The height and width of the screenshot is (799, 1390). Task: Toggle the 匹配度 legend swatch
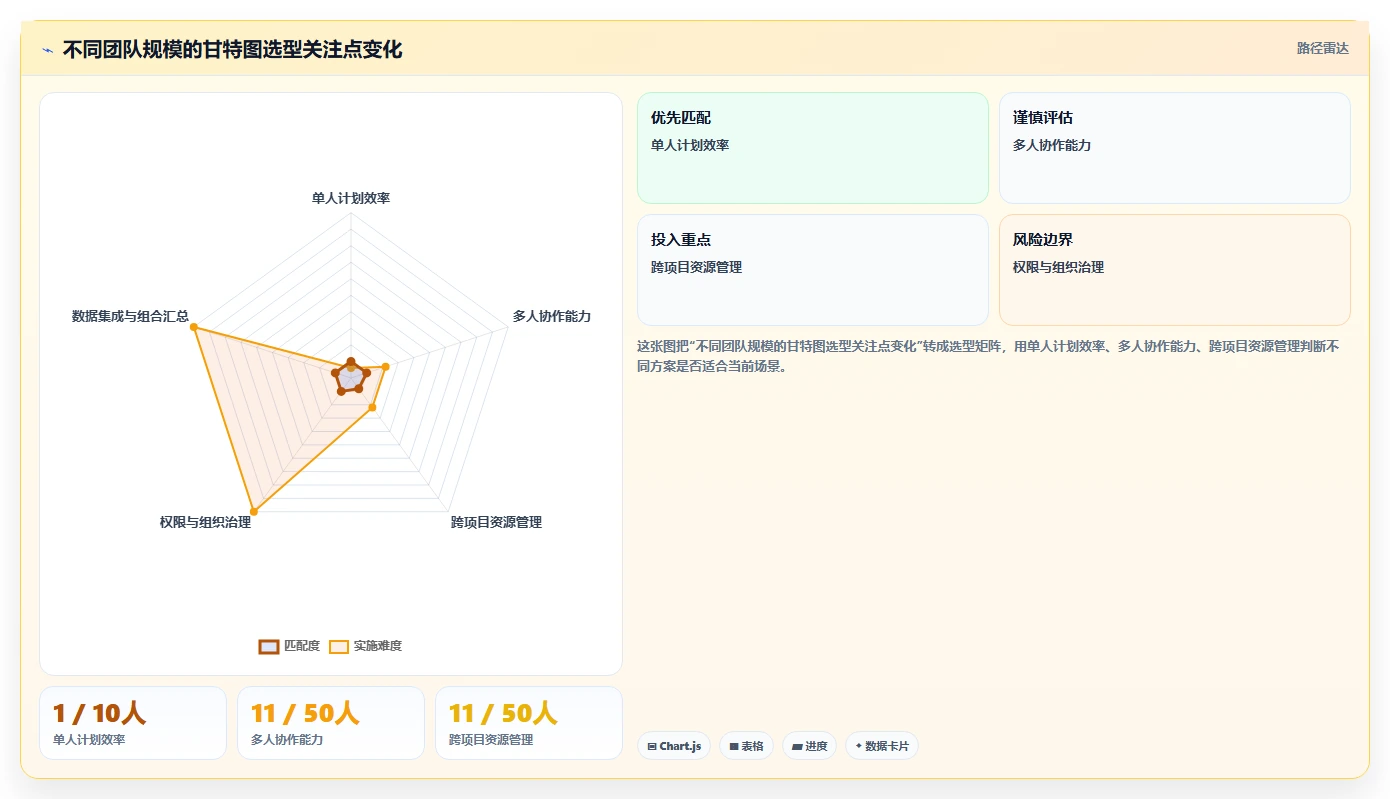coord(268,647)
